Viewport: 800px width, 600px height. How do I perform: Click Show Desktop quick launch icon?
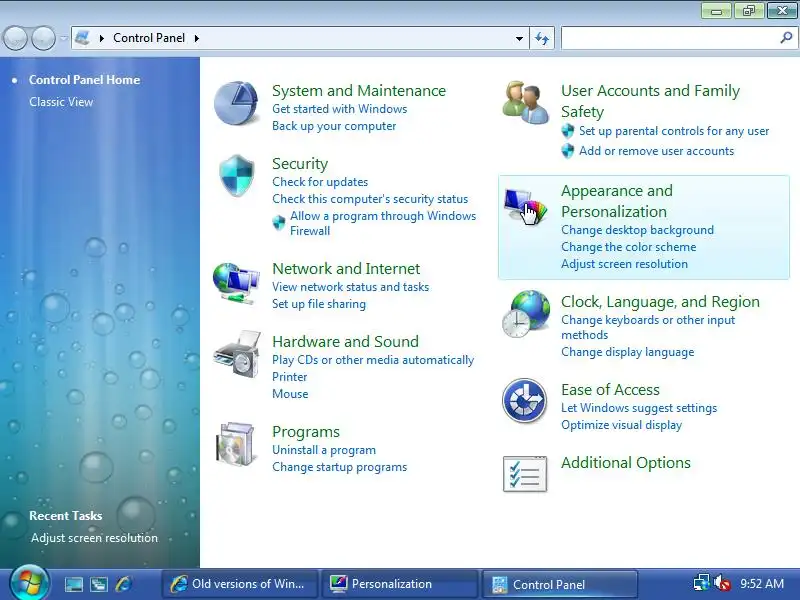click(x=74, y=584)
